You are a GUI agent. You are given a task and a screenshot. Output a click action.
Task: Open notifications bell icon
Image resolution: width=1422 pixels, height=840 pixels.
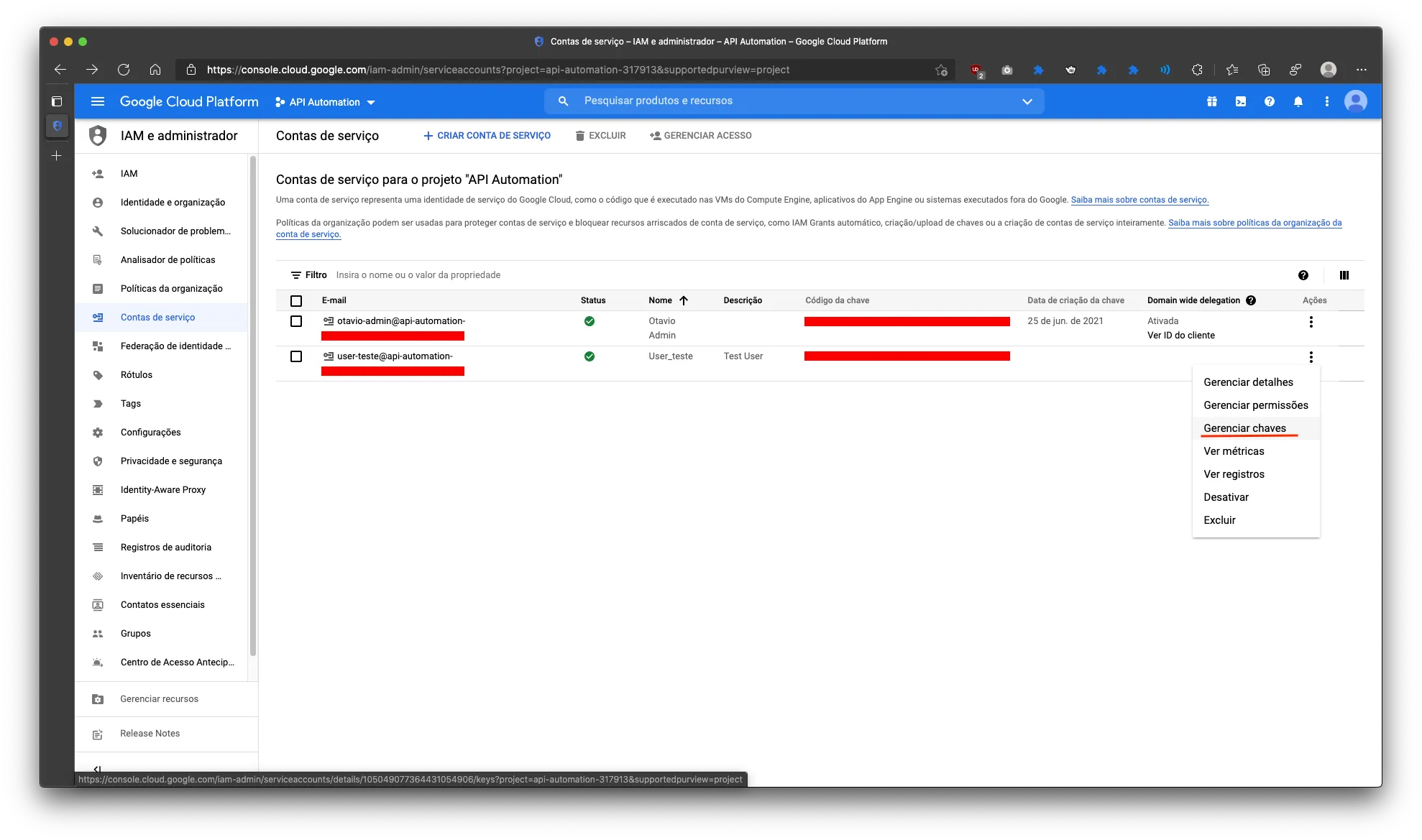tap(1298, 101)
